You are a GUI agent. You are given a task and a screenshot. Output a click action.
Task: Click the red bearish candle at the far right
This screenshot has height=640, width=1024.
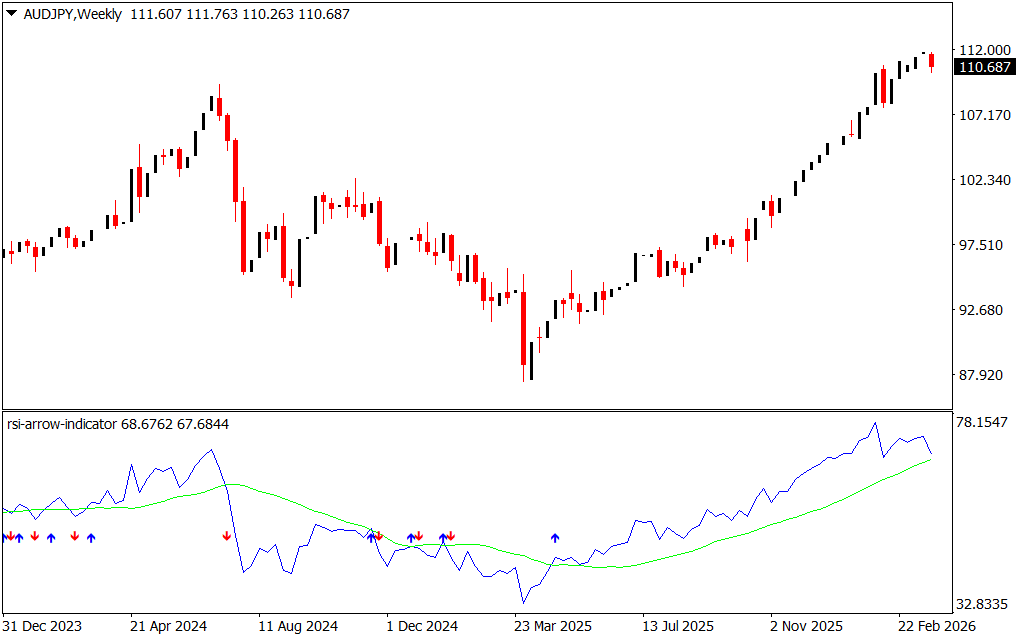click(932, 61)
